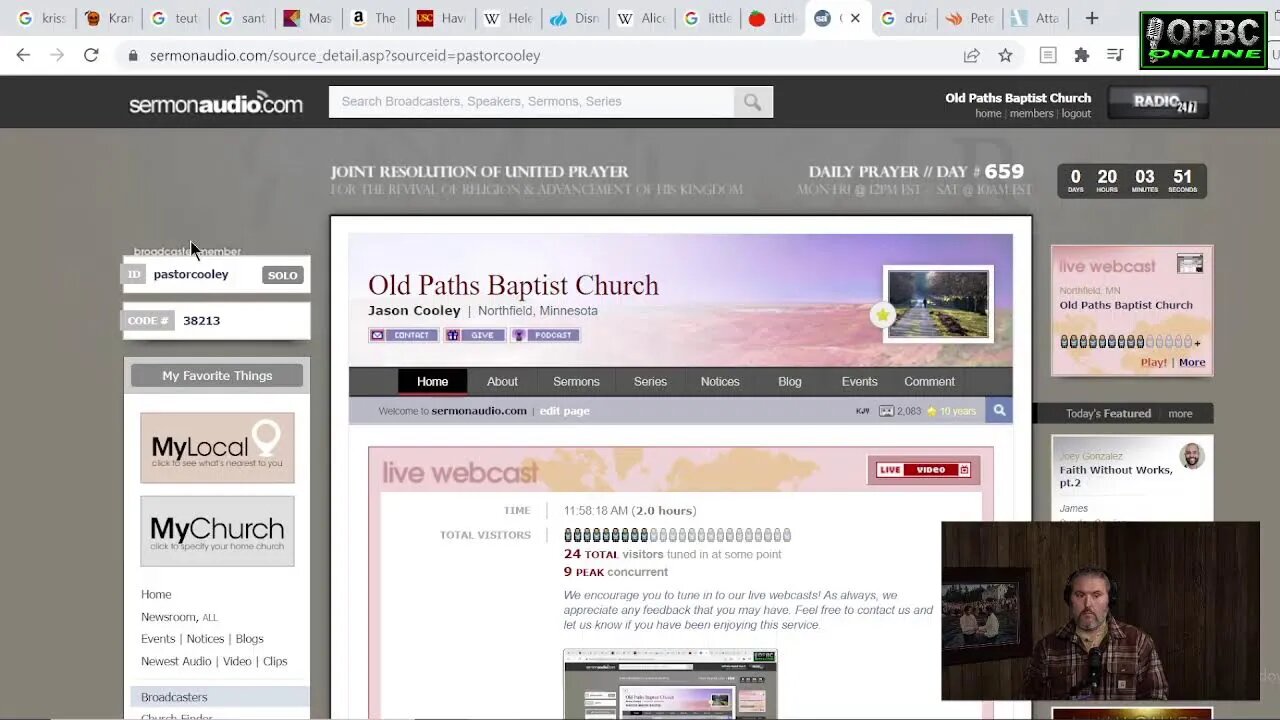This screenshot has height=720, width=1280.
Task: Click the 'Blogs' sidebar link
Action: (249, 639)
